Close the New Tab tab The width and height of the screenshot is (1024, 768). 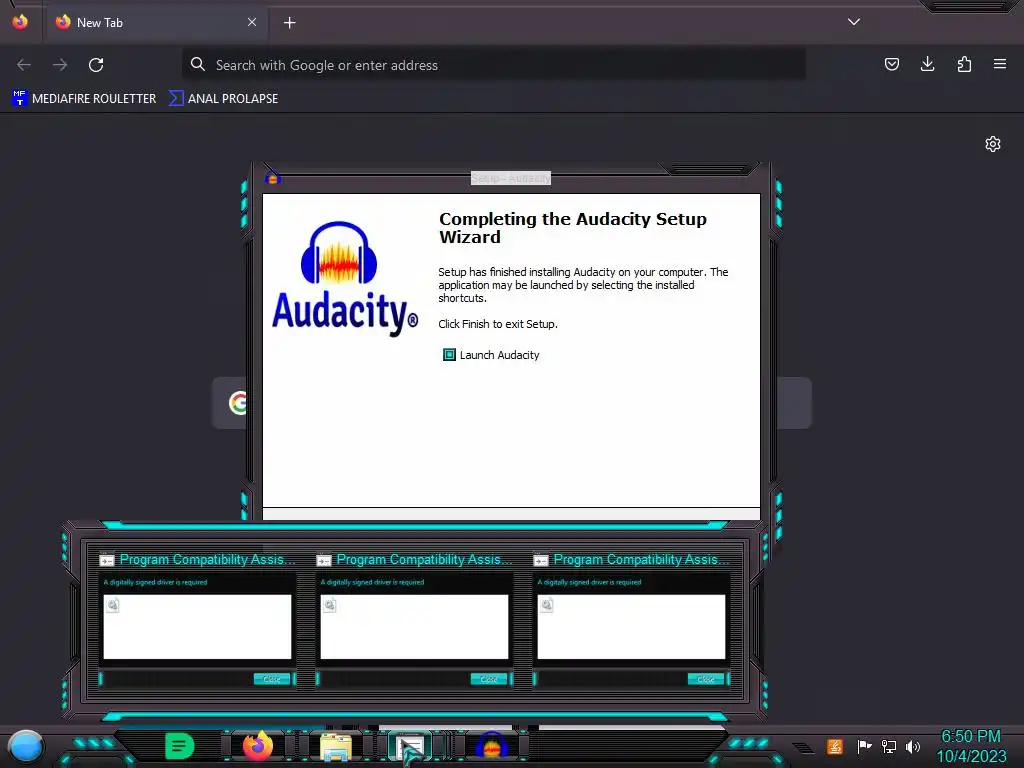(252, 22)
